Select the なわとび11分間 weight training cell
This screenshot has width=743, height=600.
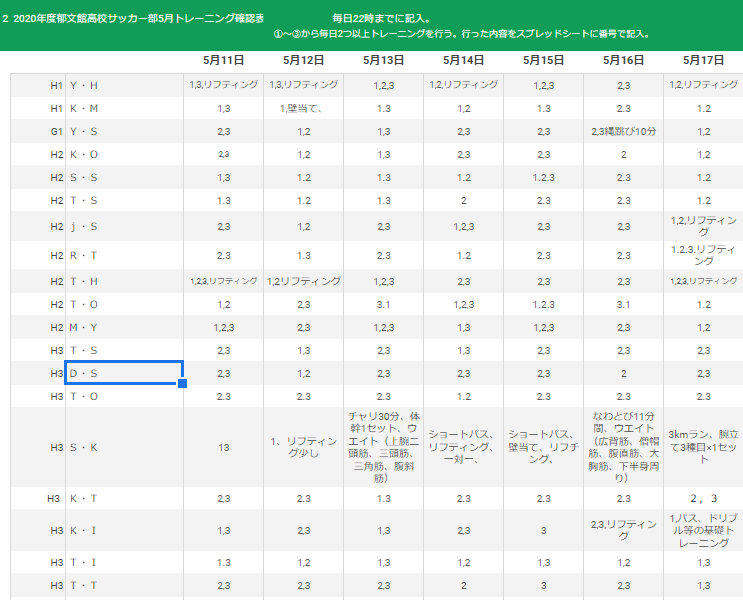point(623,447)
